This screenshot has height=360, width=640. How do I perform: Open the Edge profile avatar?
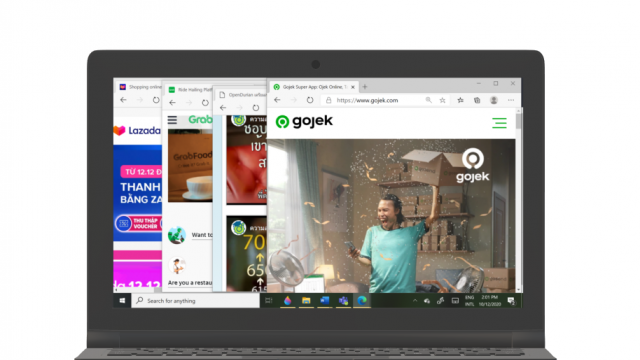click(493, 100)
